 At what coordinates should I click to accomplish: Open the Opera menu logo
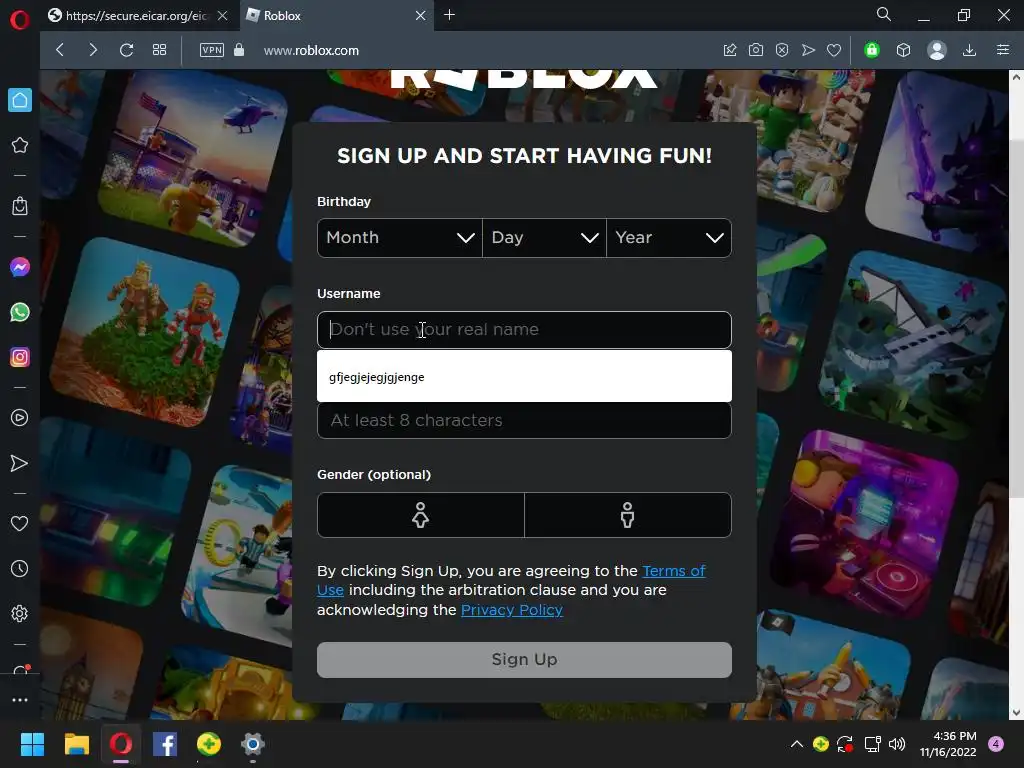[x=20, y=20]
